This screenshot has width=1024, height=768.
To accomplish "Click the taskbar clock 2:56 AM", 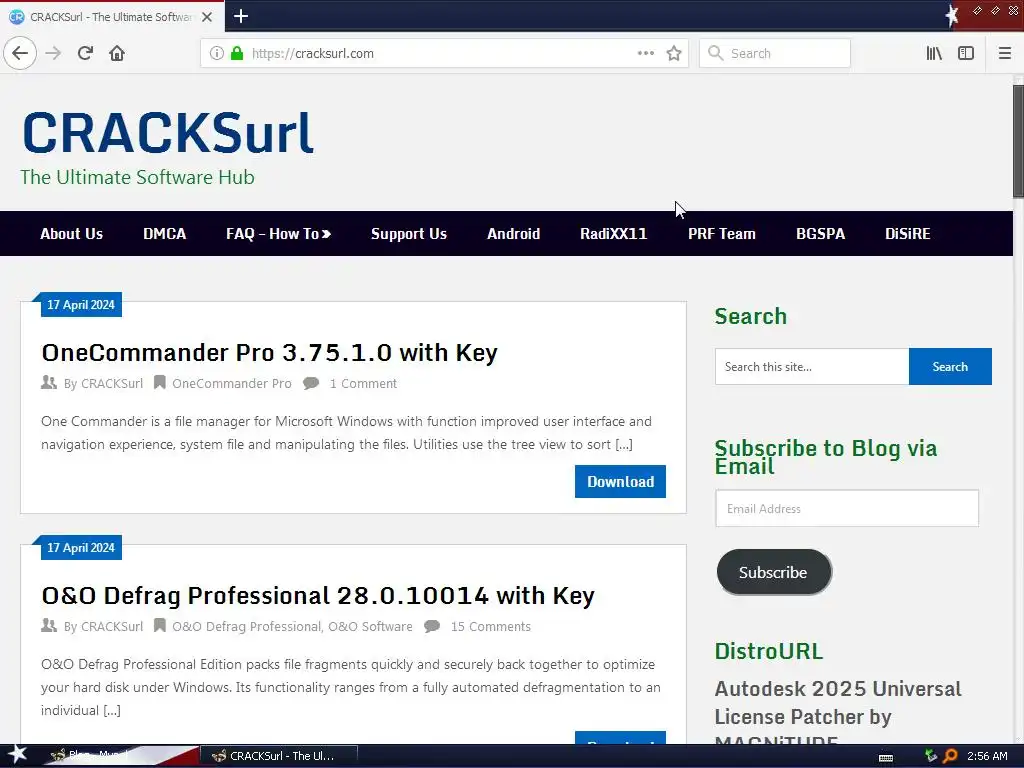I will coord(987,756).
